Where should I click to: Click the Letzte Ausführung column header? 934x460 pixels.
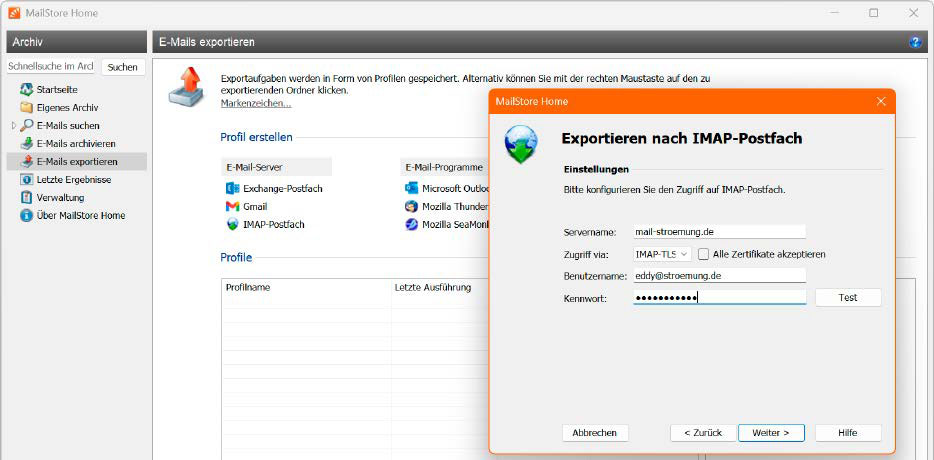coord(433,287)
